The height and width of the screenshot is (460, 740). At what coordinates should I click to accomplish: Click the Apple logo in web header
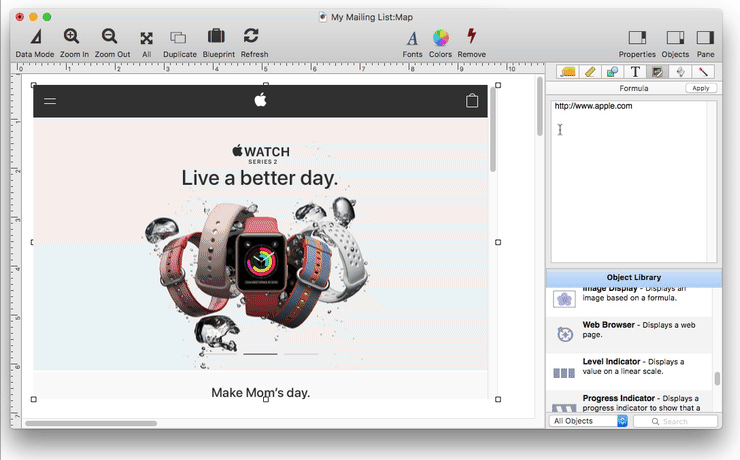[x=261, y=100]
